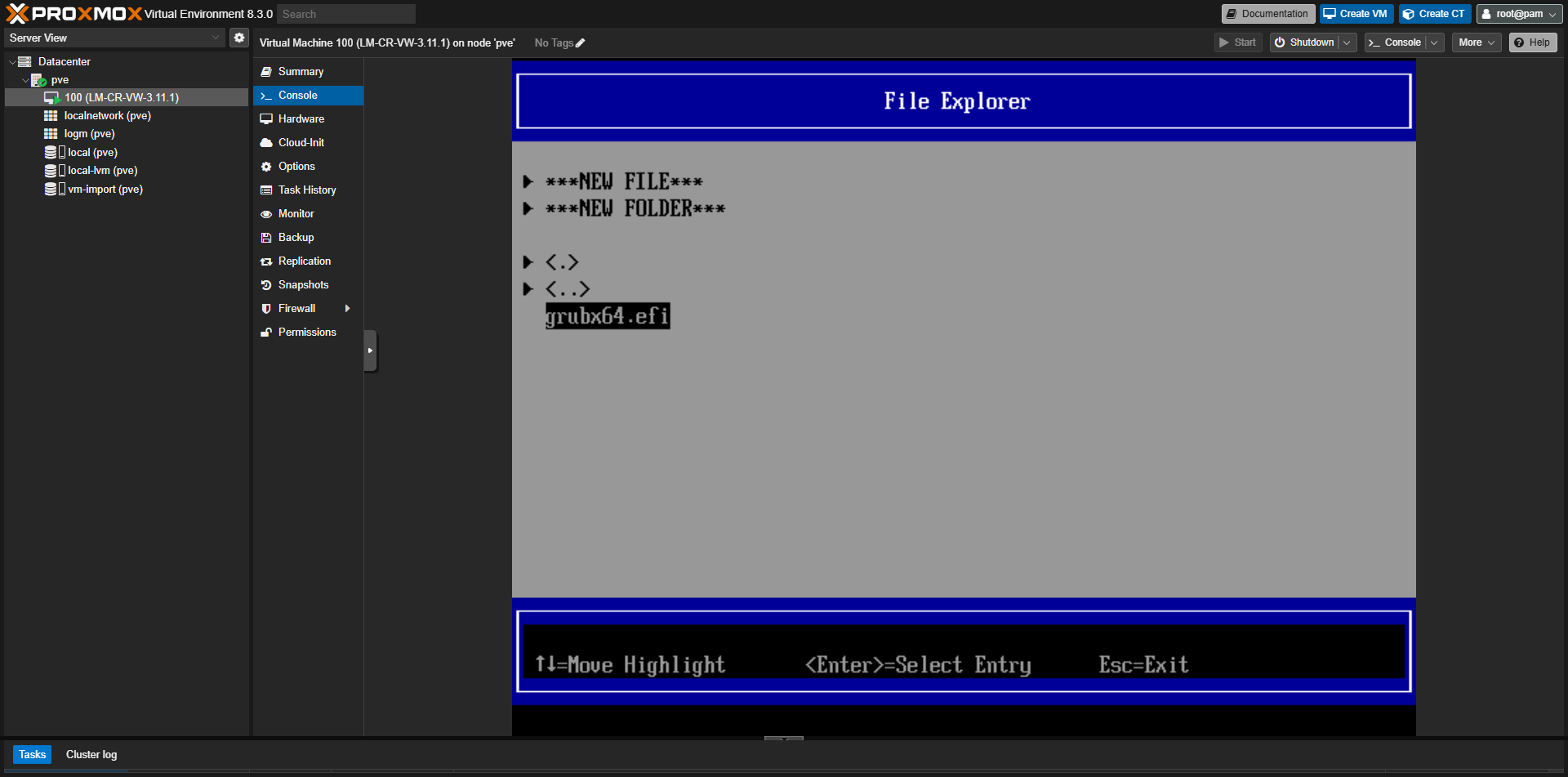The image size is (1568, 777).
Task: Open the Snapshots view
Action: click(x=303, y=284)
